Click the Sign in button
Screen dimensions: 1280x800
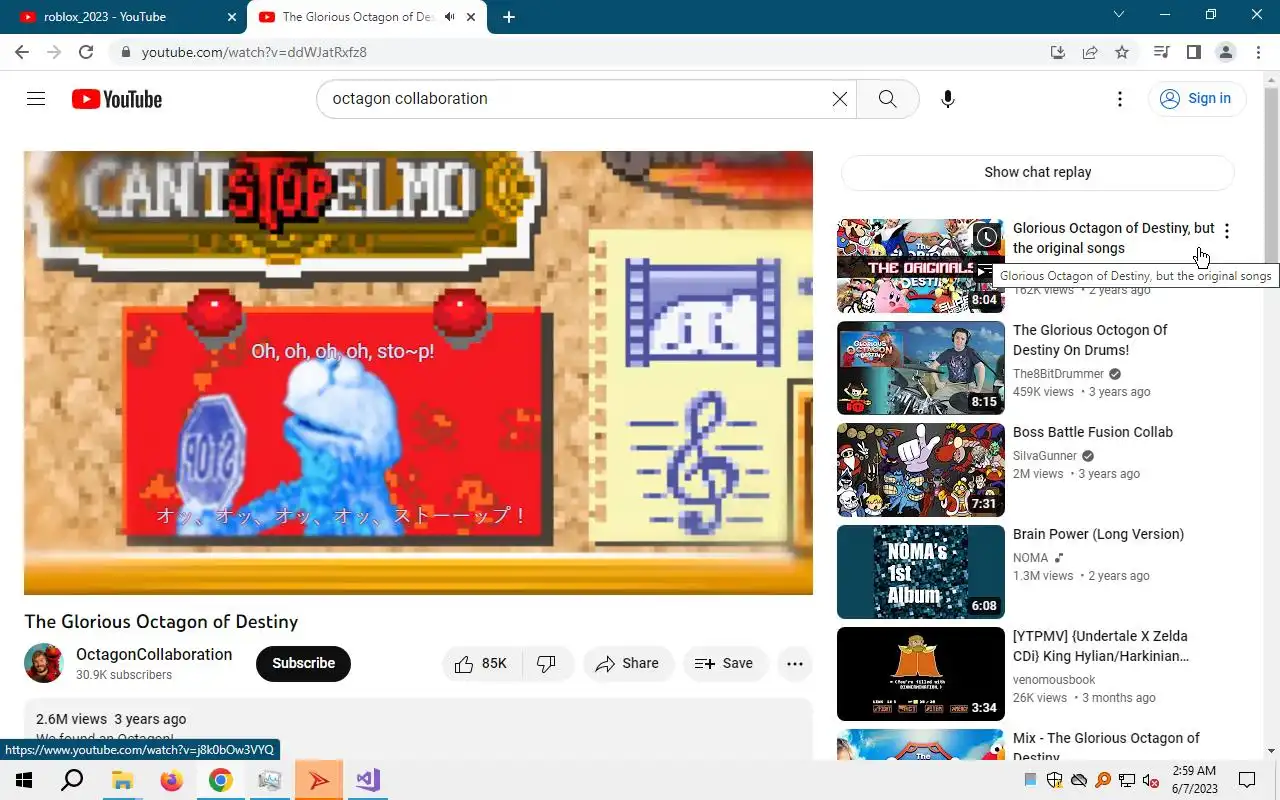[x=1196, y=98]
